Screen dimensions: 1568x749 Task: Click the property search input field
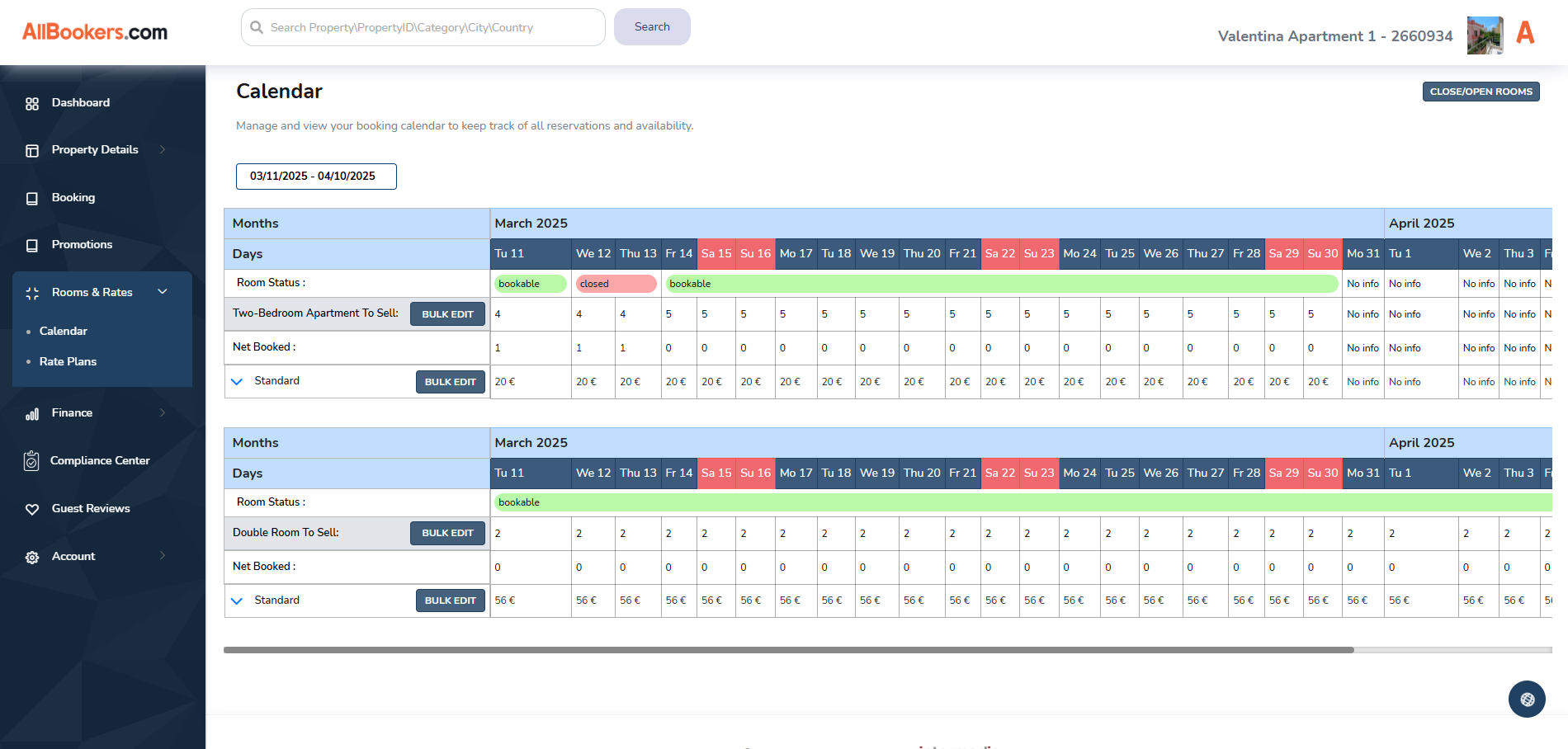pos(423,28)
